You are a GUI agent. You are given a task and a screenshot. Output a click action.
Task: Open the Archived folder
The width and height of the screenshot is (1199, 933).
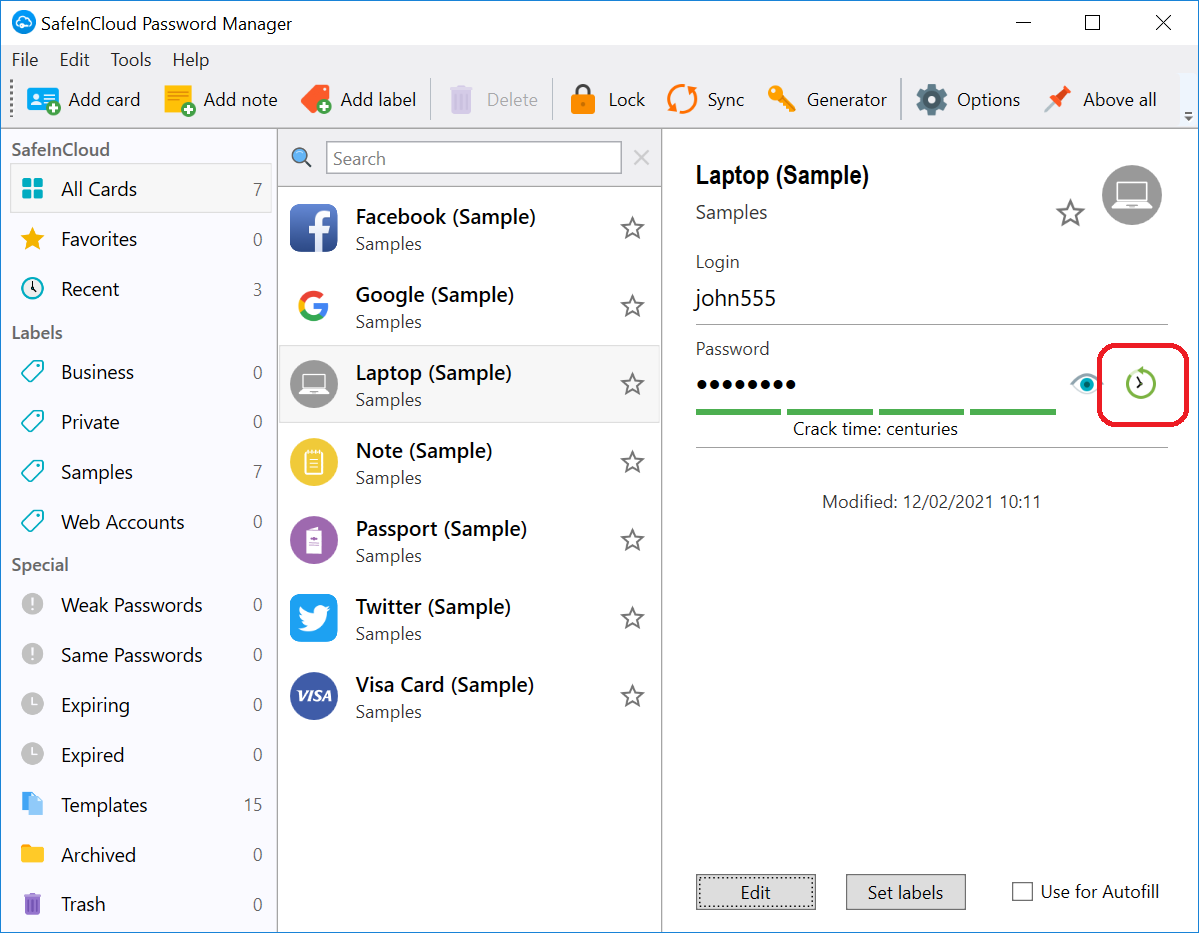[x=141, y=854]
